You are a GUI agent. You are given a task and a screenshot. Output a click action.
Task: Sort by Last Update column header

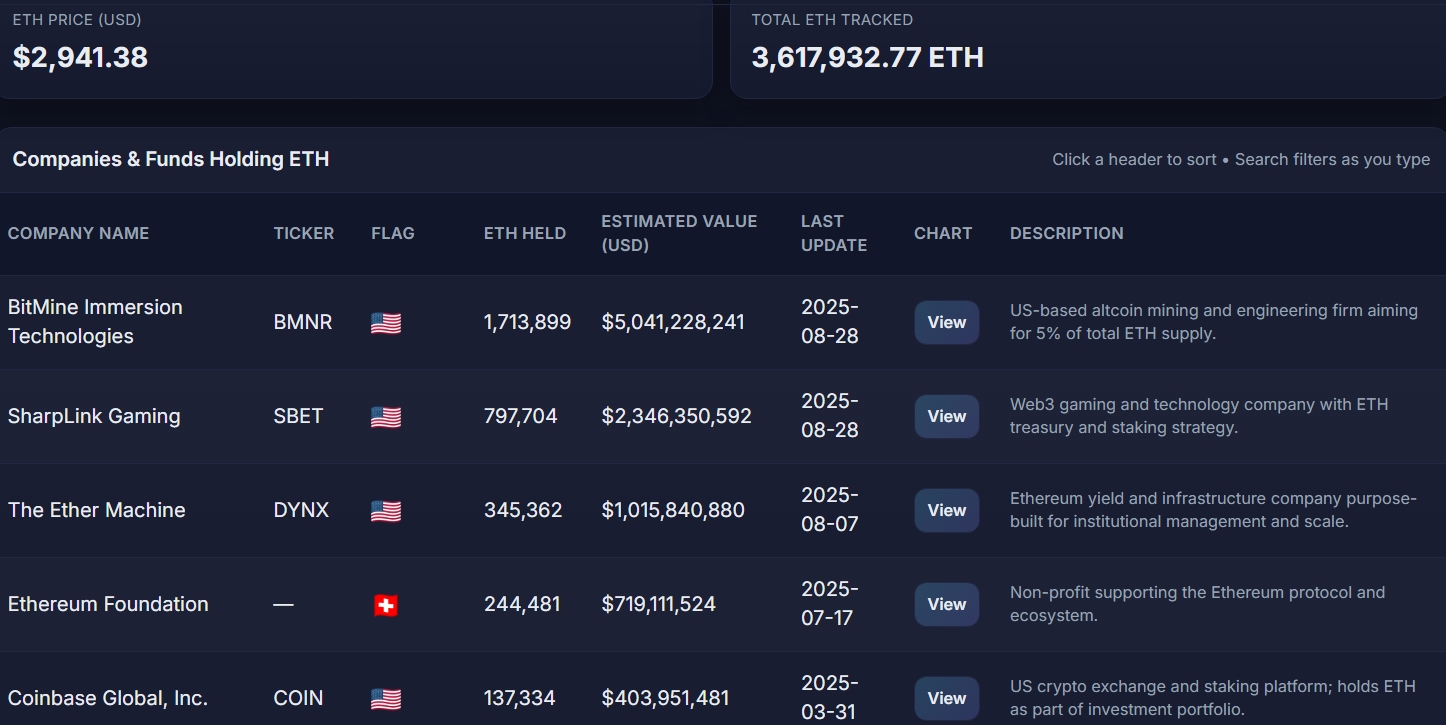834,233
